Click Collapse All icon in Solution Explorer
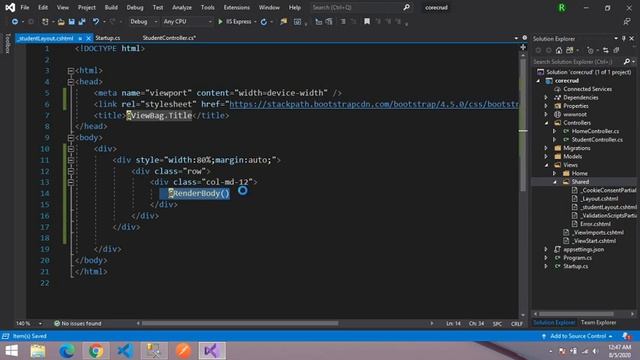This screenshot has height=360, width=640. point(616,50)
